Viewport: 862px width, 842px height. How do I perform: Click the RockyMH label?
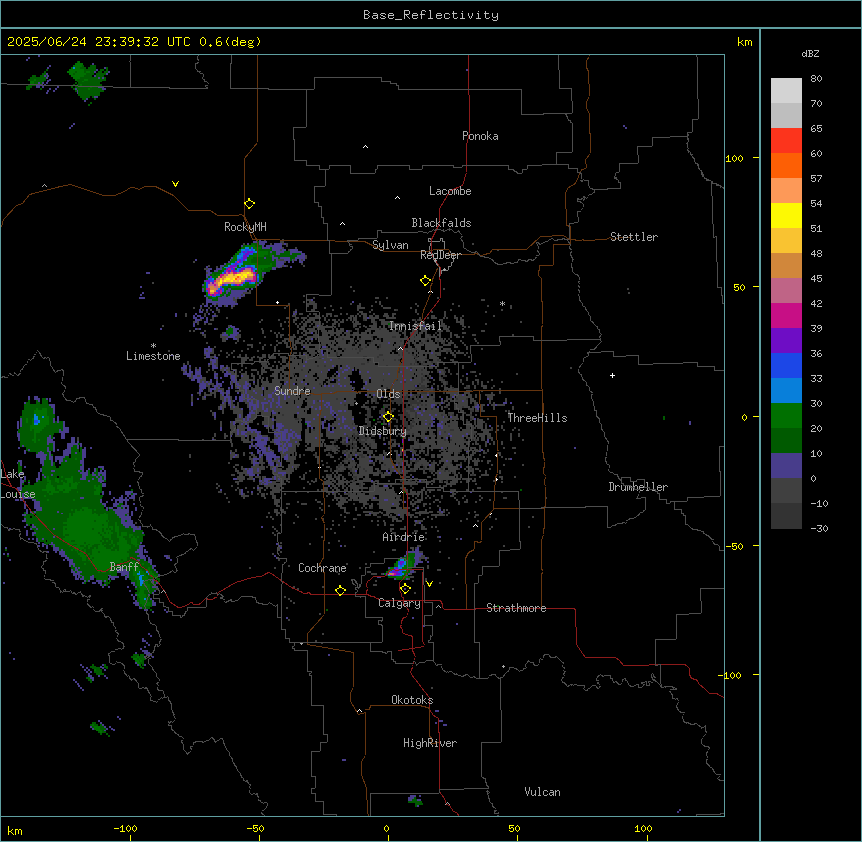pyautogui.click(x=245, y=227)
